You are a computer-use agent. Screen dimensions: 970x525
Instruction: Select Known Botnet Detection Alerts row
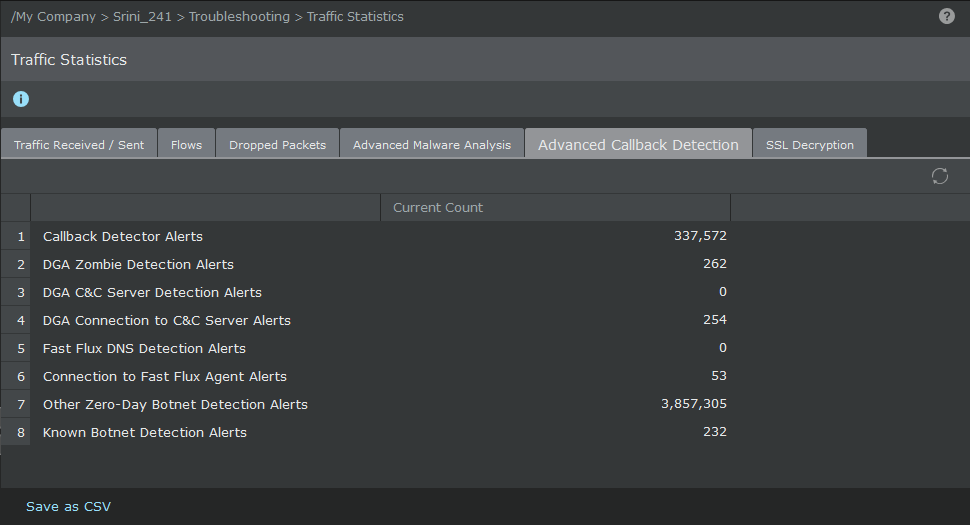point(485,432)
